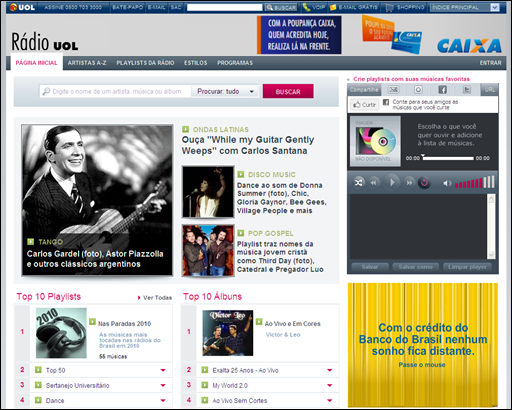
Task: Play the Pop Gospel playlist icon
Action: [241, 233]
